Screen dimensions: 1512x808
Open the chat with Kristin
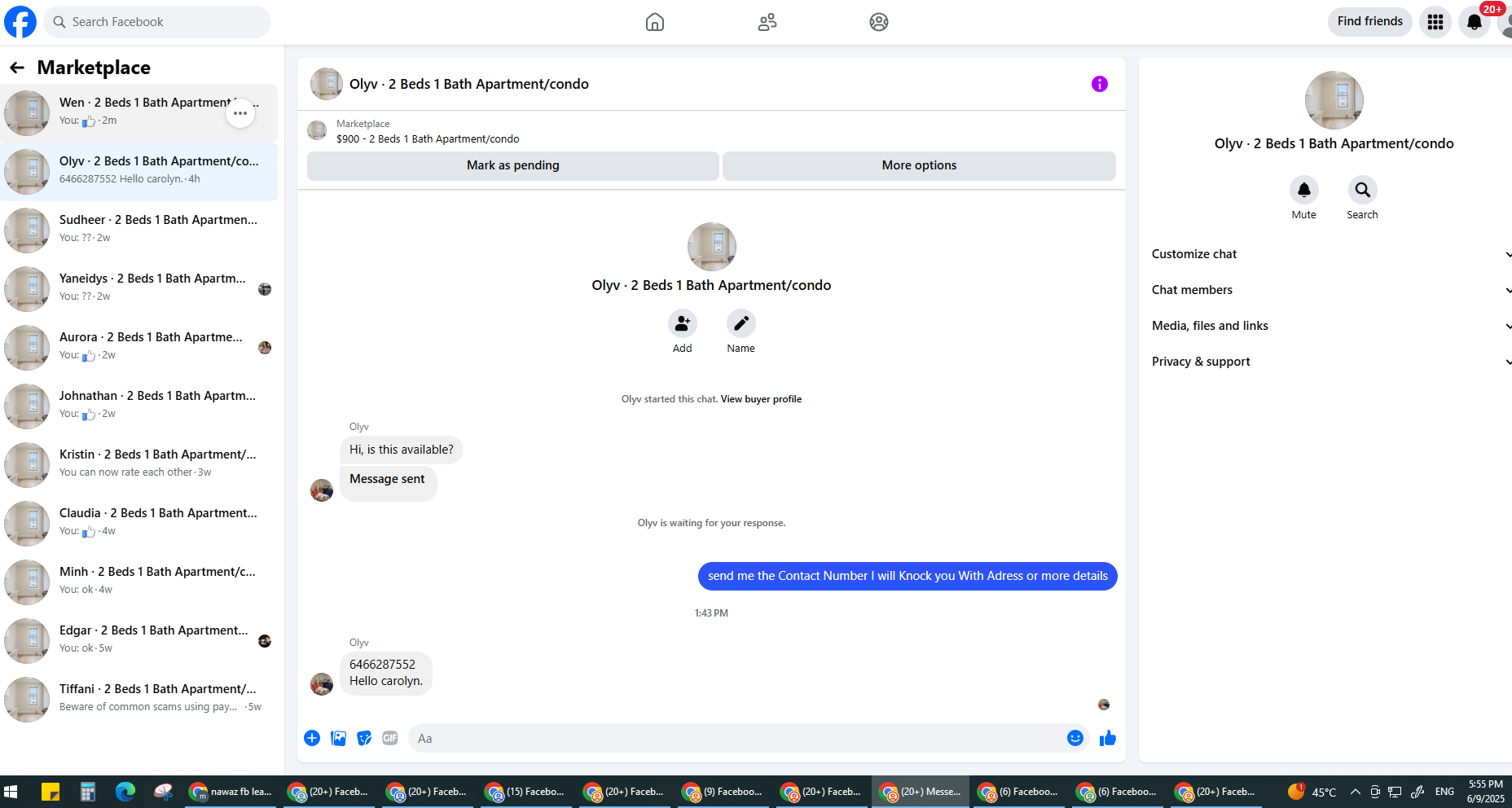click(x=138, y=465)
